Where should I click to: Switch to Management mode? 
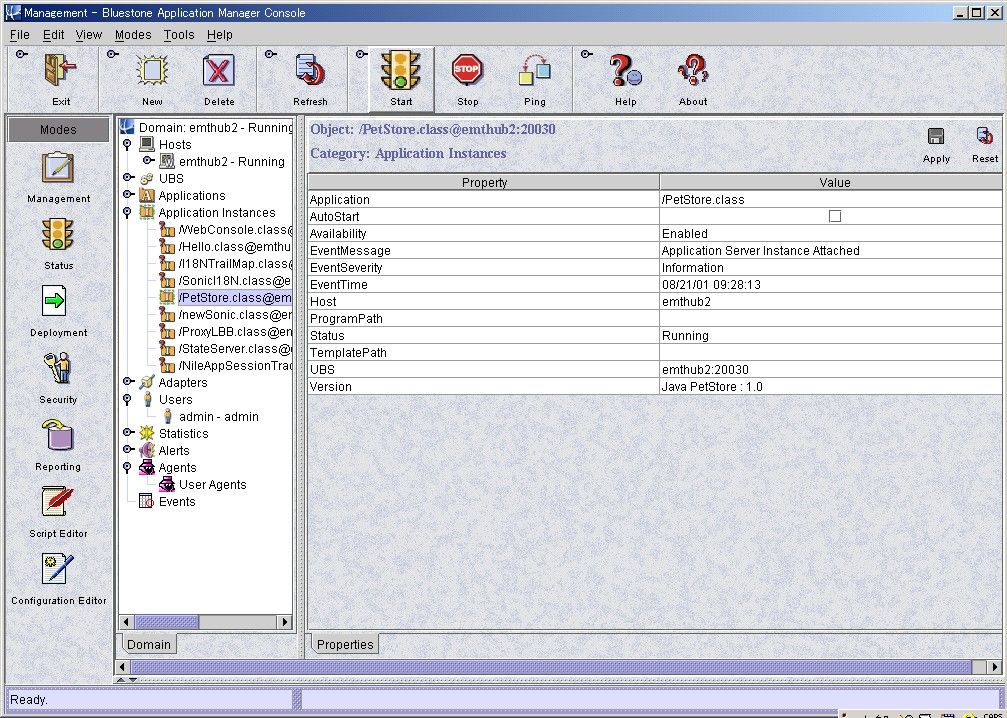click(58, 168)
